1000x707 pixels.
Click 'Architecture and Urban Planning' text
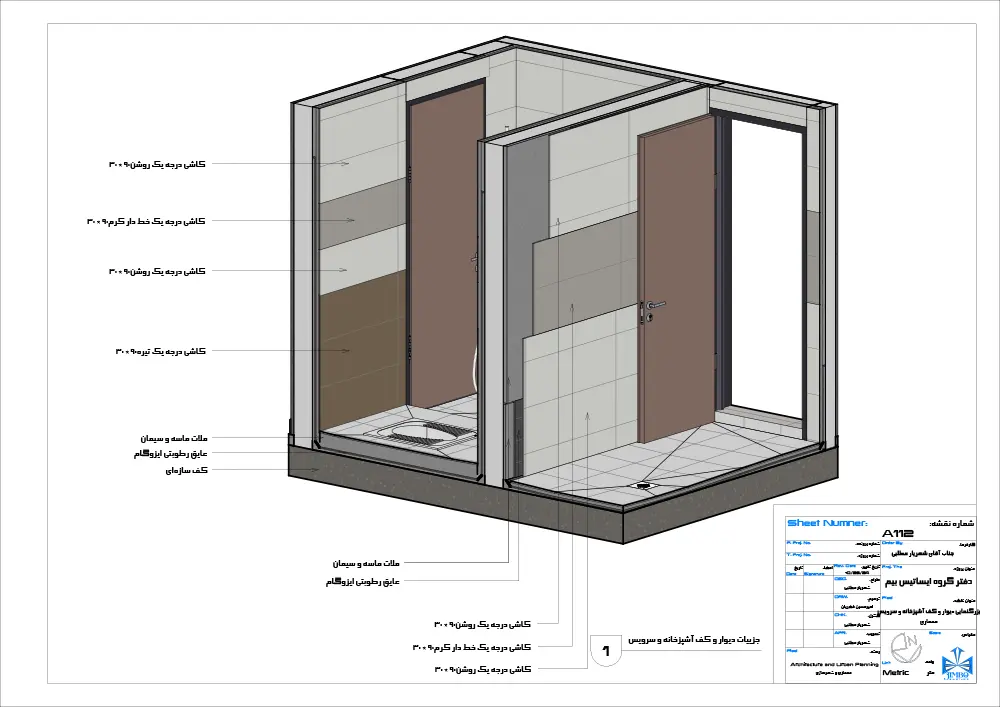(x=833, y=663)
